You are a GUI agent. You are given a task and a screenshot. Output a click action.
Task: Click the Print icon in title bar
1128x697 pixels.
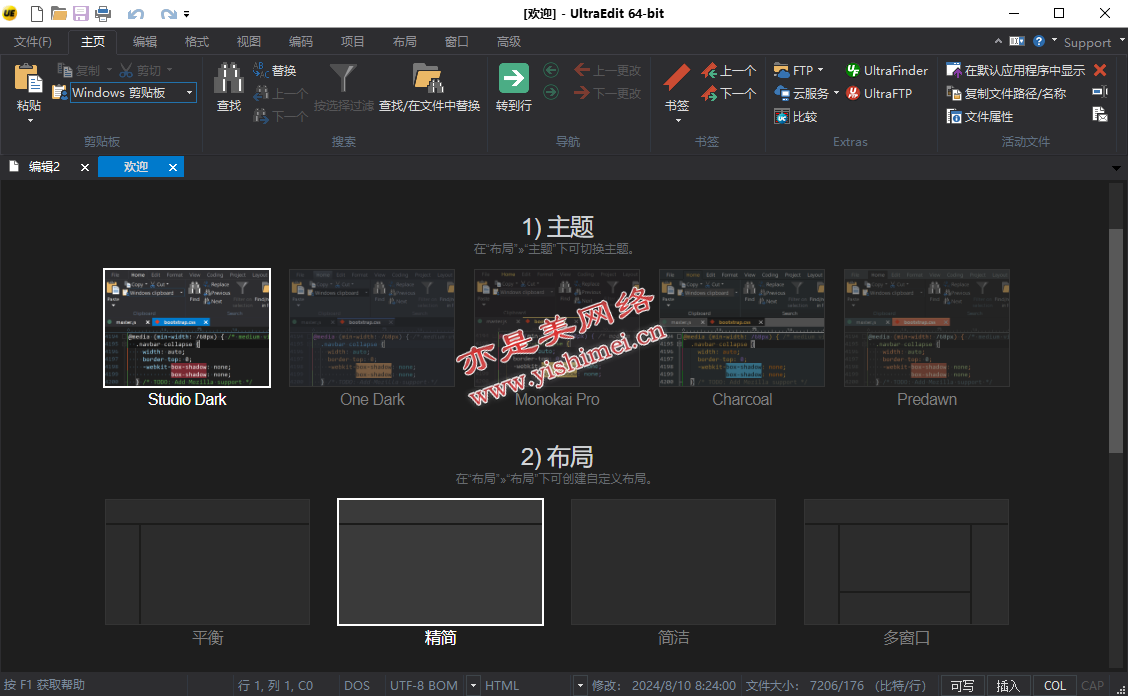(103, 13)
